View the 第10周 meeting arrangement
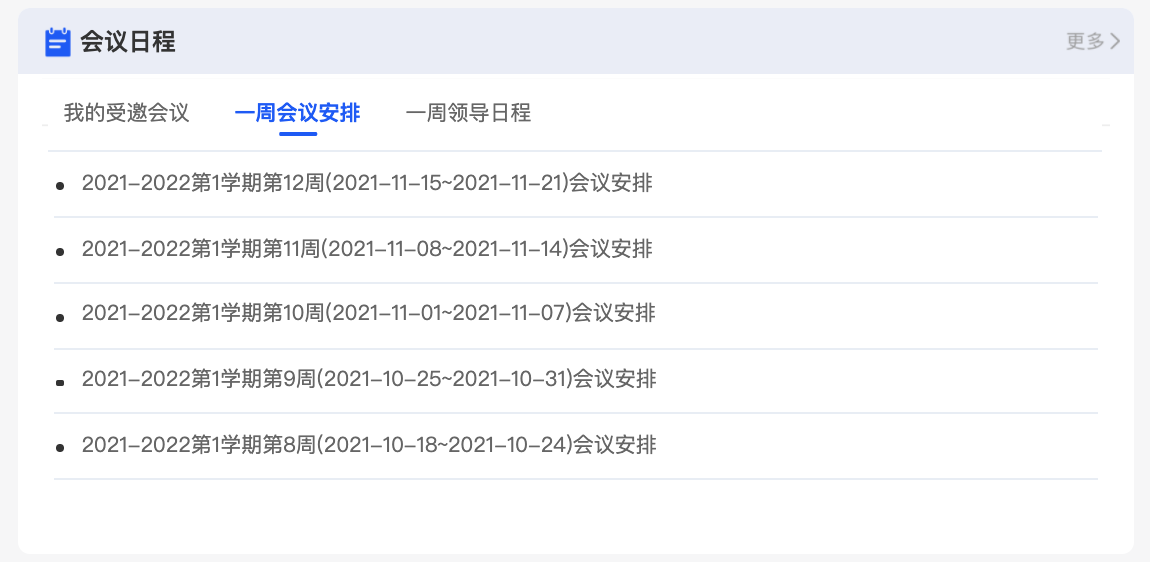 pyautogui.click(x=368, y=313)
